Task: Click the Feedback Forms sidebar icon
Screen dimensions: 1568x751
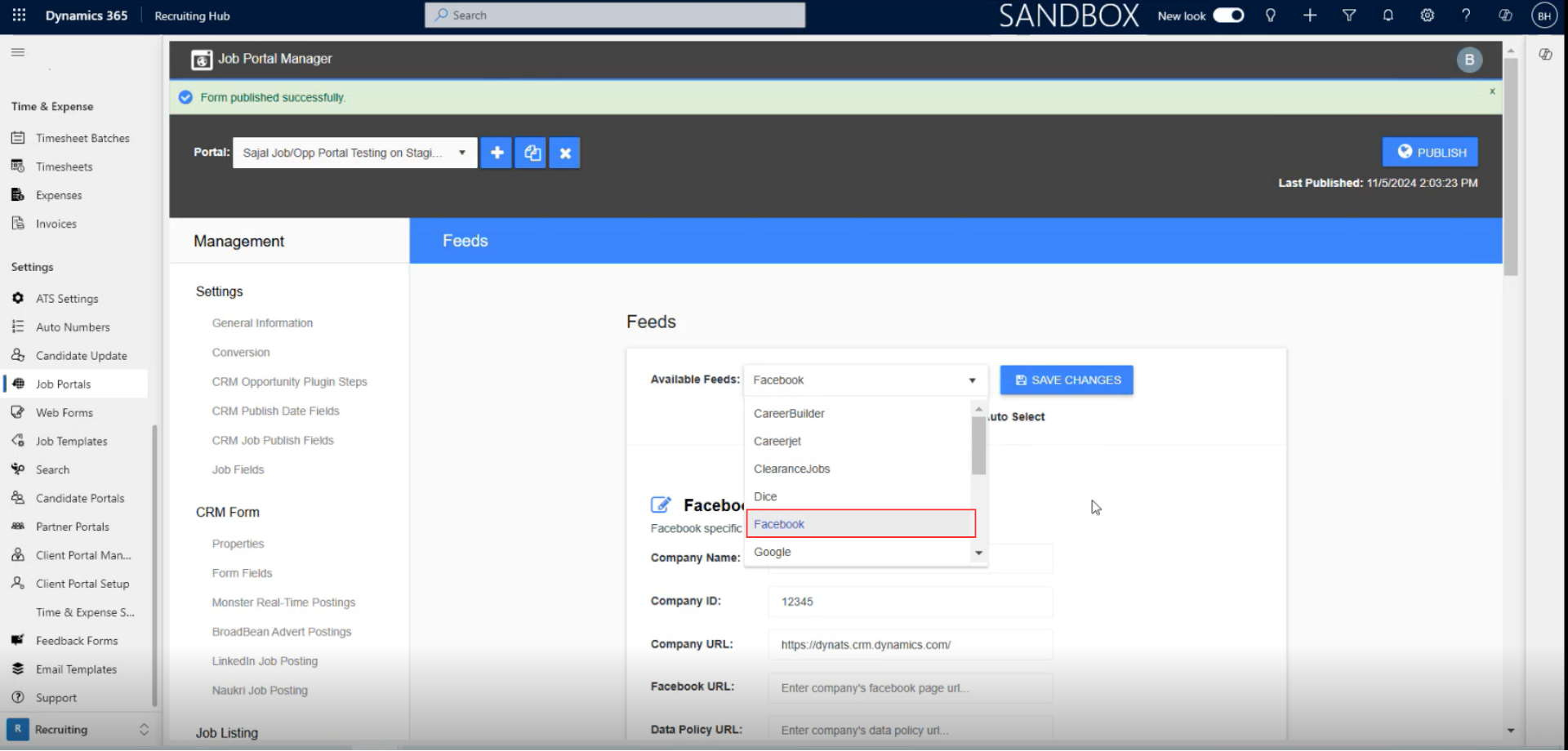Action: point(18,640)
